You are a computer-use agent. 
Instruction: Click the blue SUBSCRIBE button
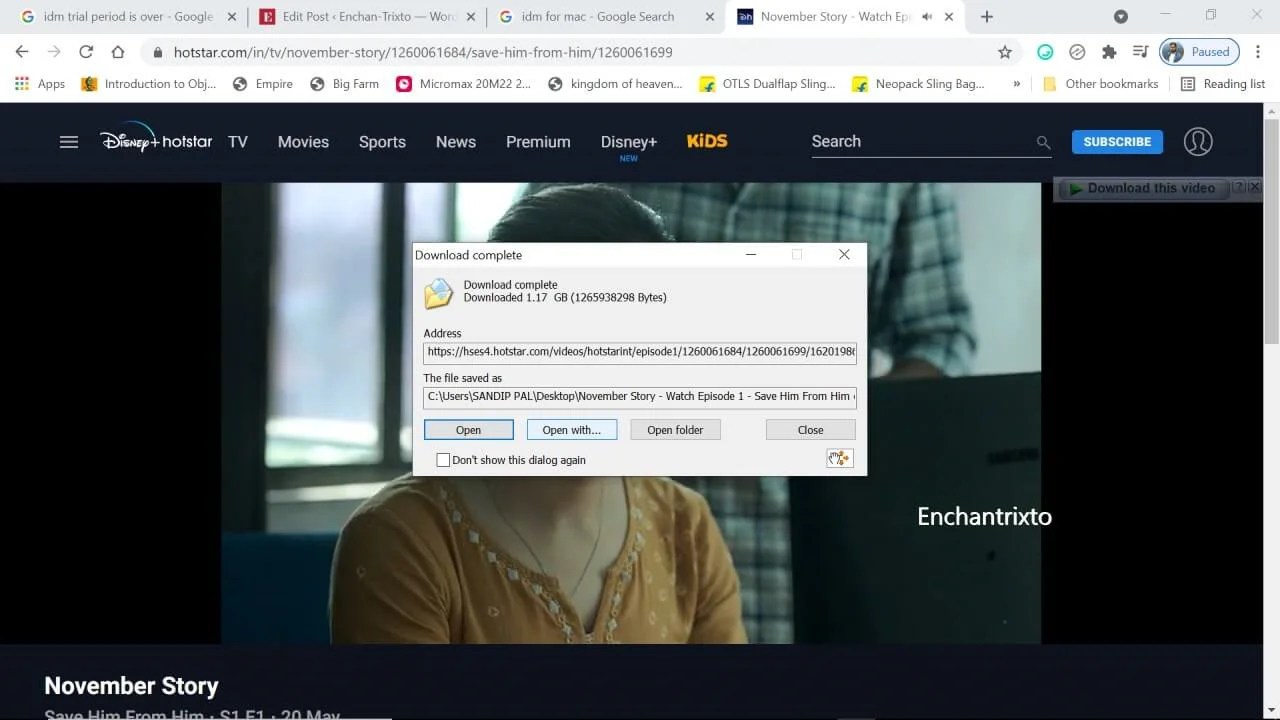[1117, 142]
